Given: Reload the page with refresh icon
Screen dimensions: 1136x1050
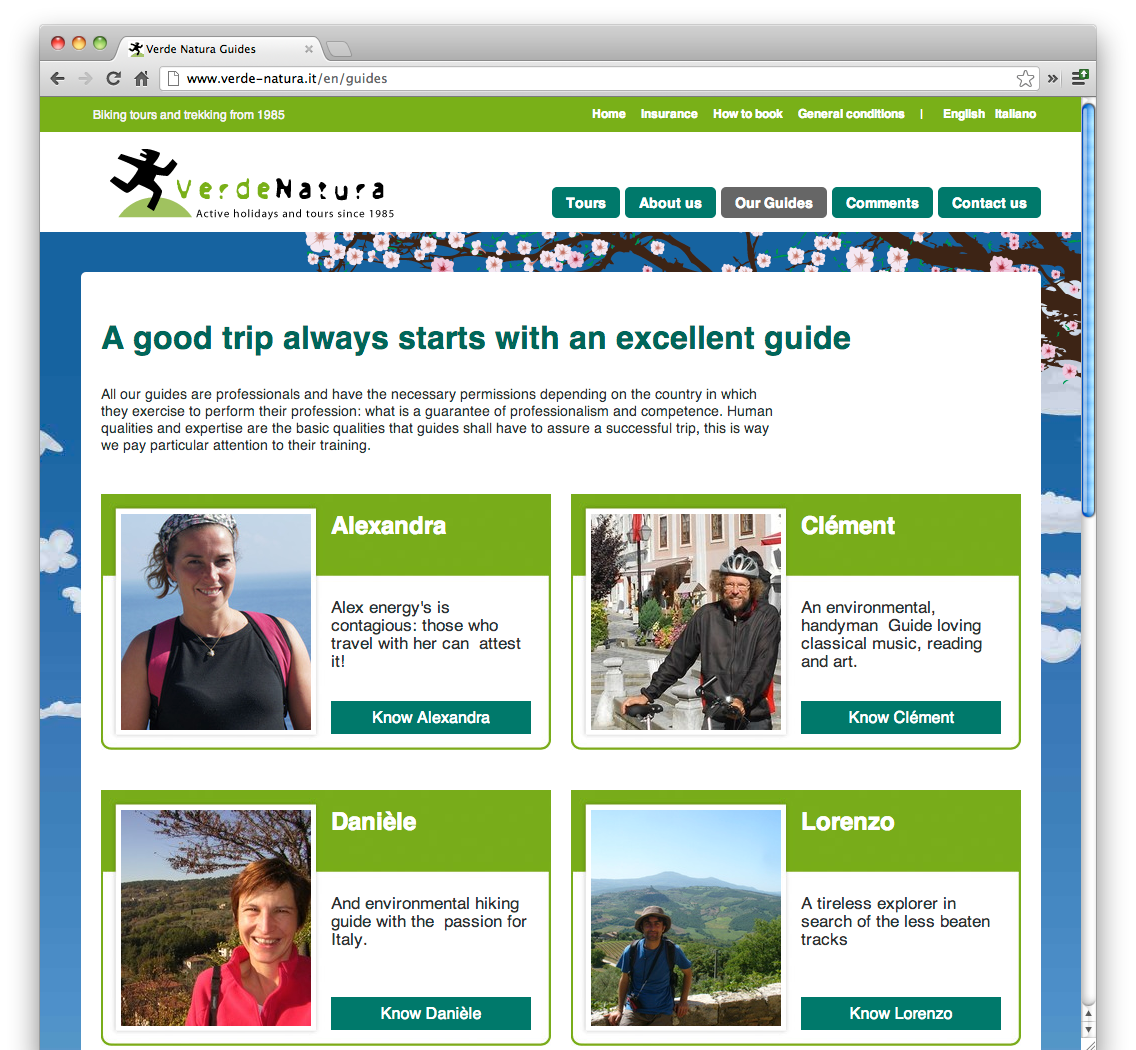Looking at the screenshot, I should pyautogui.click(x=114, y=78).
